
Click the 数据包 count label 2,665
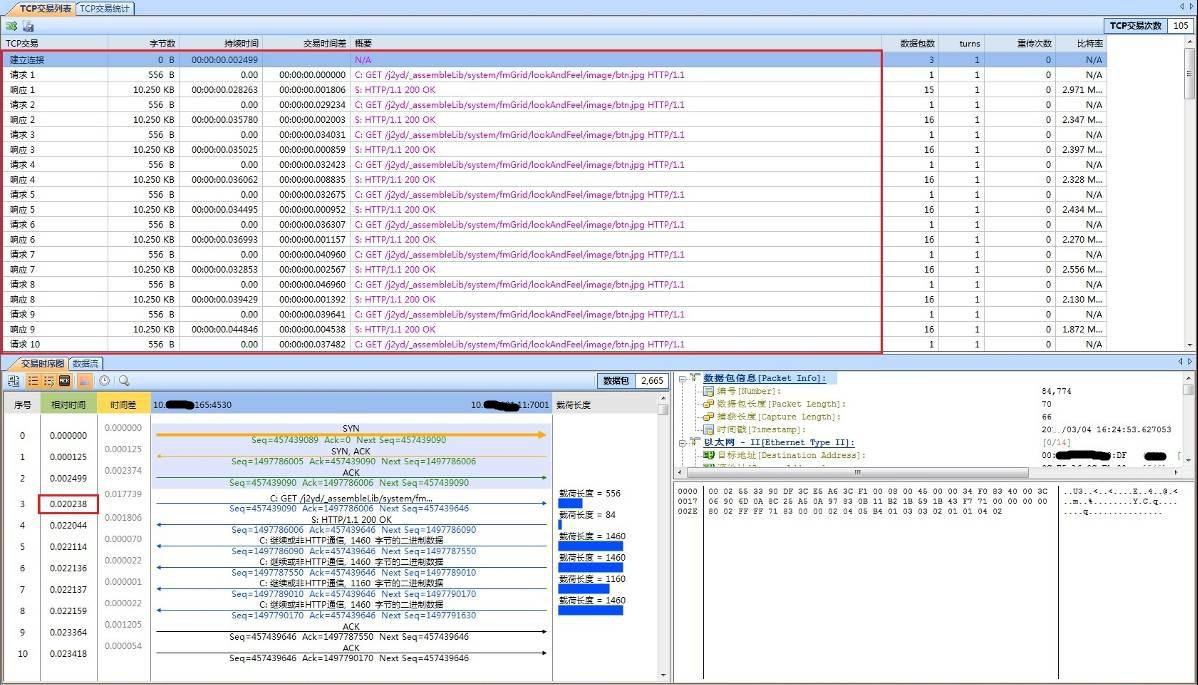coord(652,380)
